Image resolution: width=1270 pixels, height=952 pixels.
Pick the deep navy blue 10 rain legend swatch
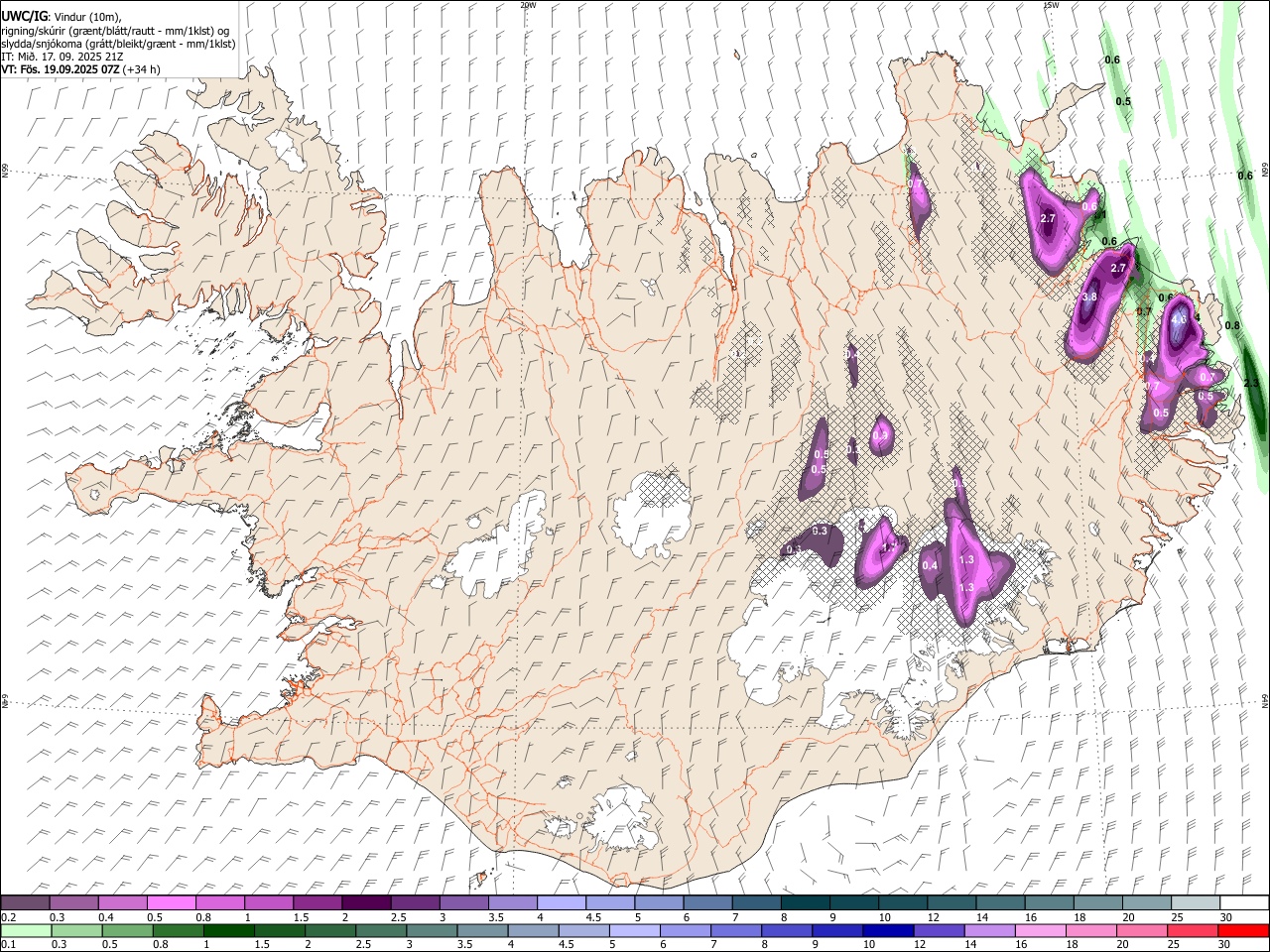tap(886, 931)
